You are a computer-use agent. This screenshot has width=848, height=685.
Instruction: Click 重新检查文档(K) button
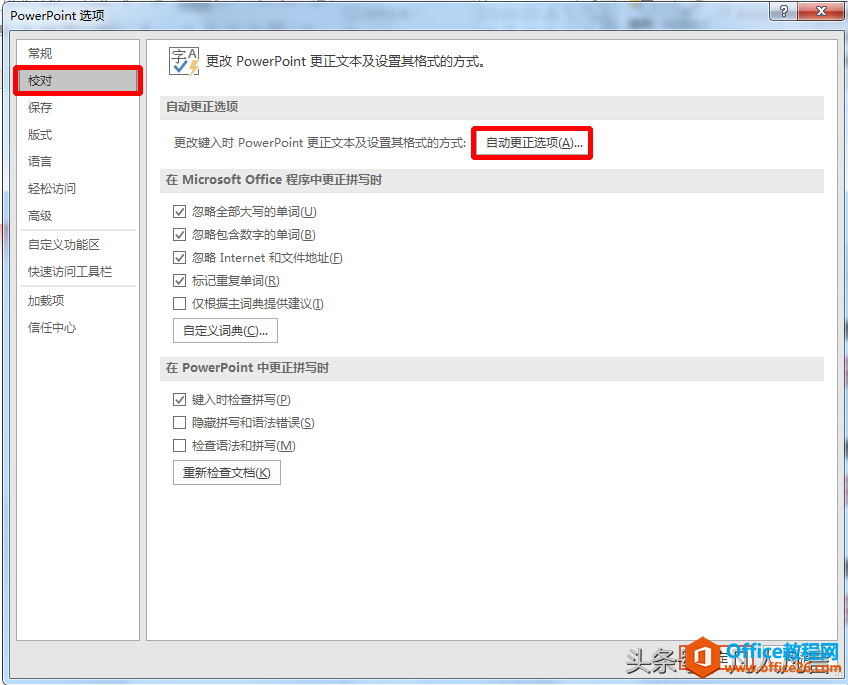point(226,472)
